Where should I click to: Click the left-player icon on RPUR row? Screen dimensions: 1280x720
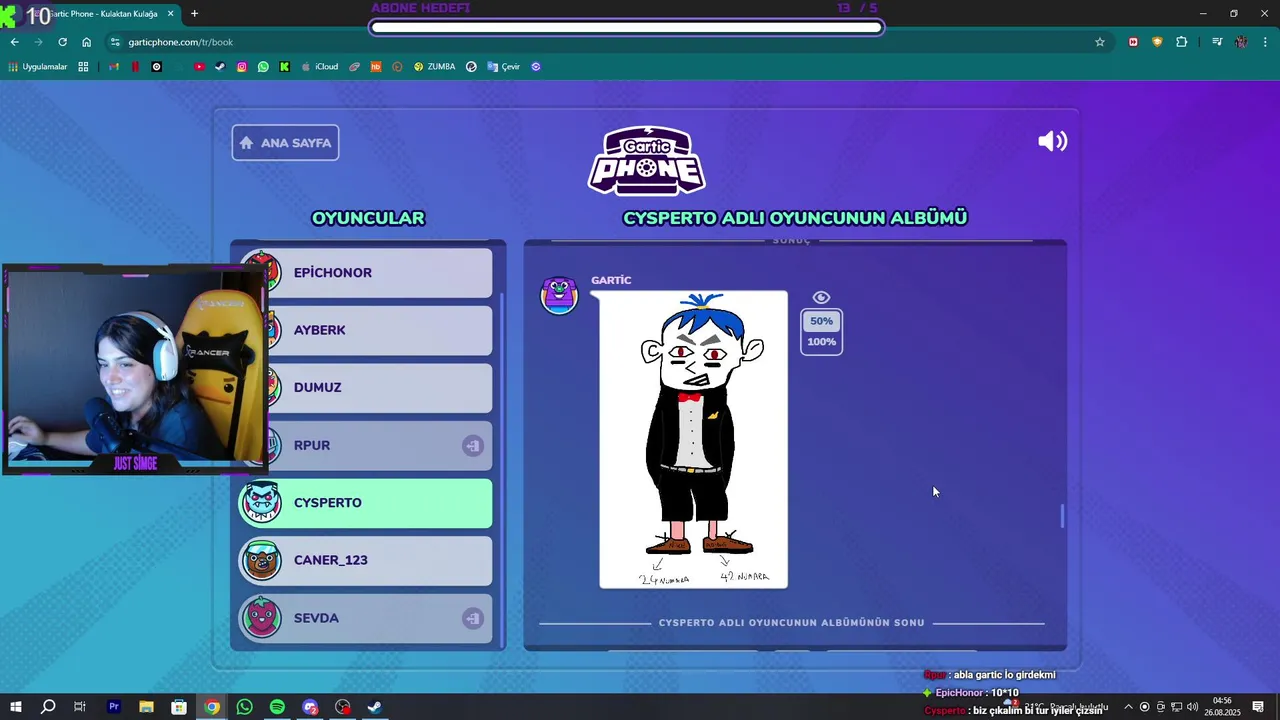(473, 445)
